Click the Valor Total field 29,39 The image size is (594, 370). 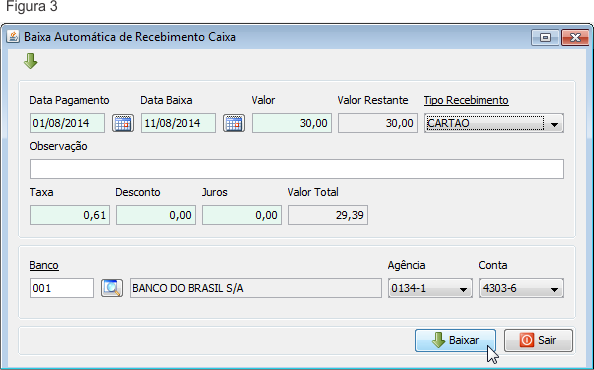coord(328,215)
